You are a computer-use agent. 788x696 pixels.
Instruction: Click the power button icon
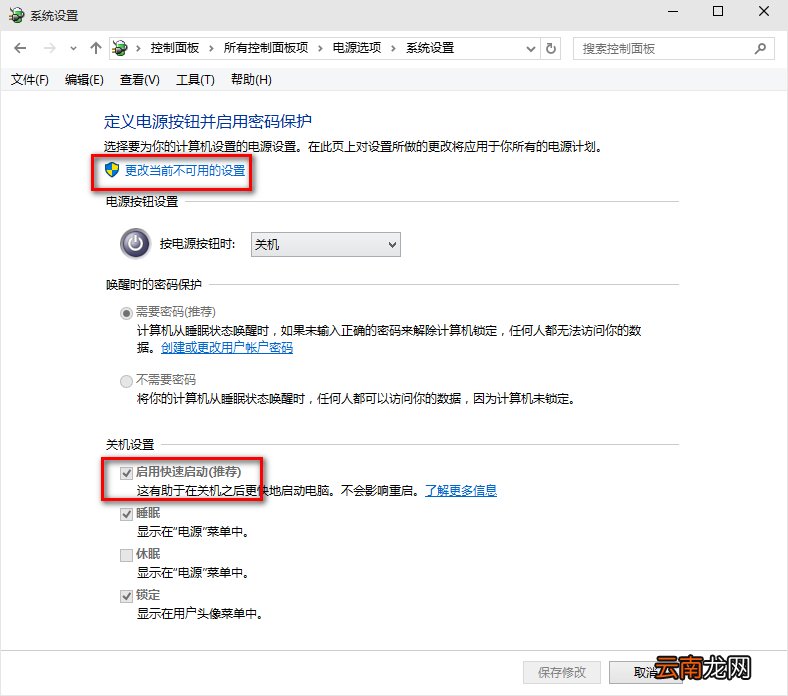tap(135, 244)
